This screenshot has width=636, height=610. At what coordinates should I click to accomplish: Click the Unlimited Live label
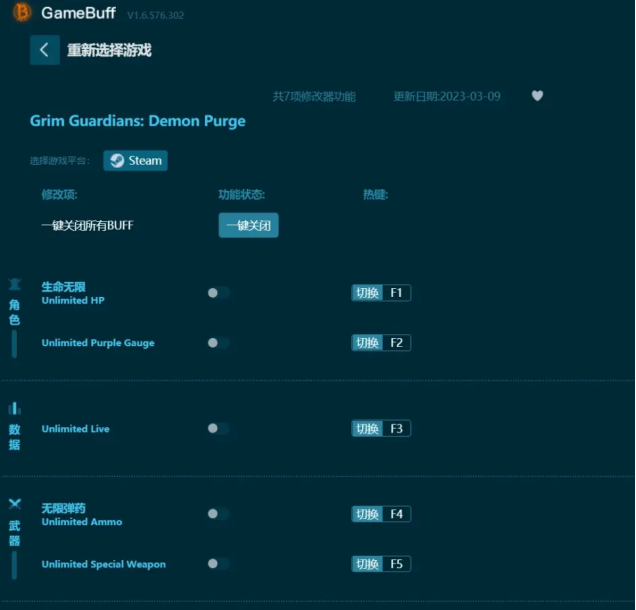pos(75,429)
